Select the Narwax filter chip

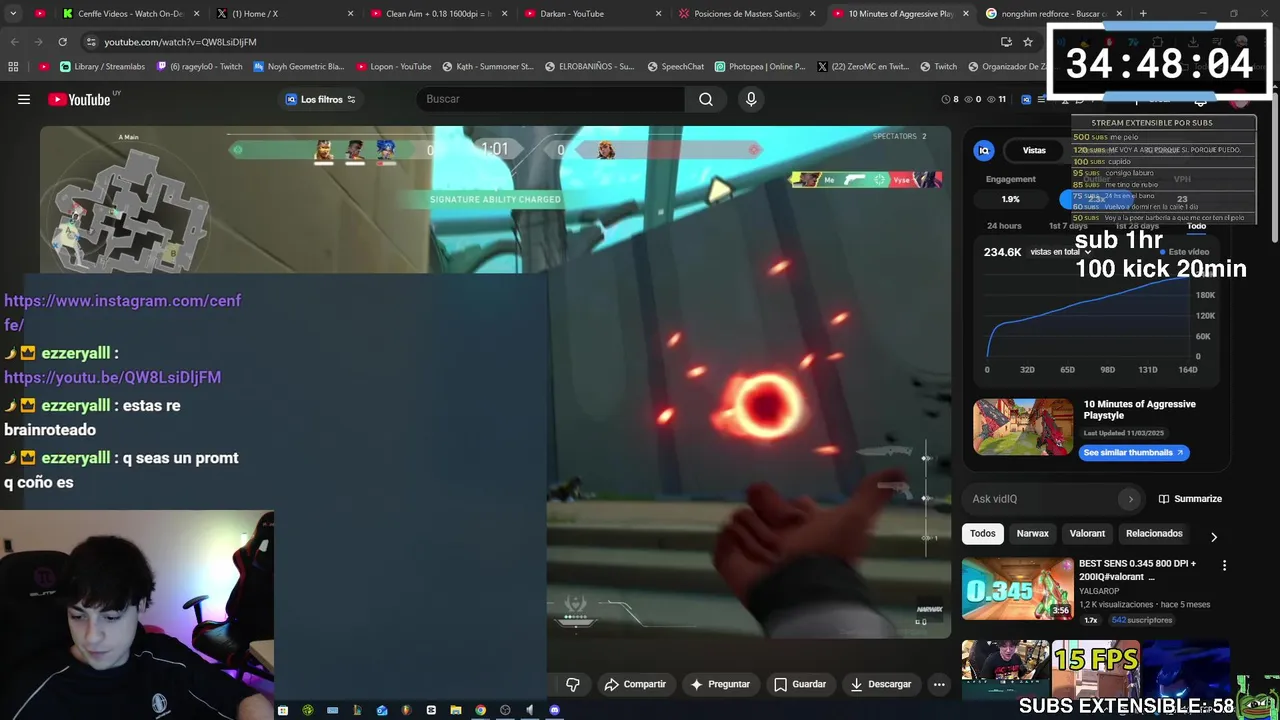pyautogui.click(x=1032, y=533)
